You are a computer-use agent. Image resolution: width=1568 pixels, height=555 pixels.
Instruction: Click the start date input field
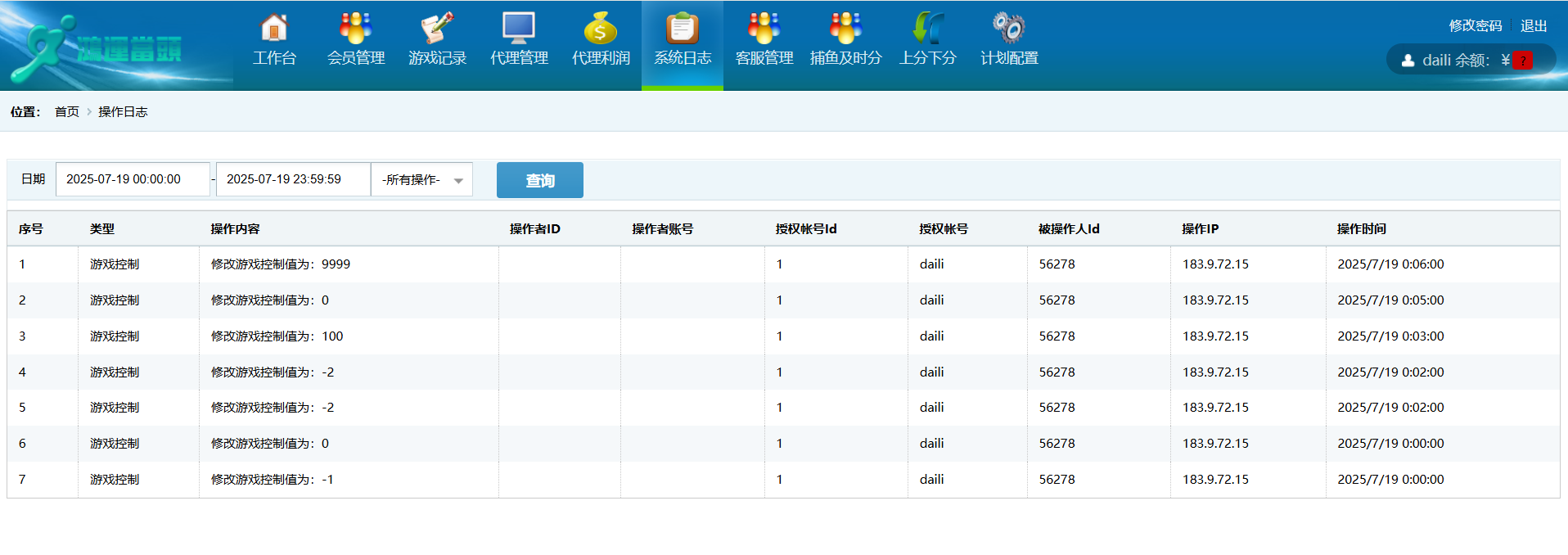tap(133, 179)
